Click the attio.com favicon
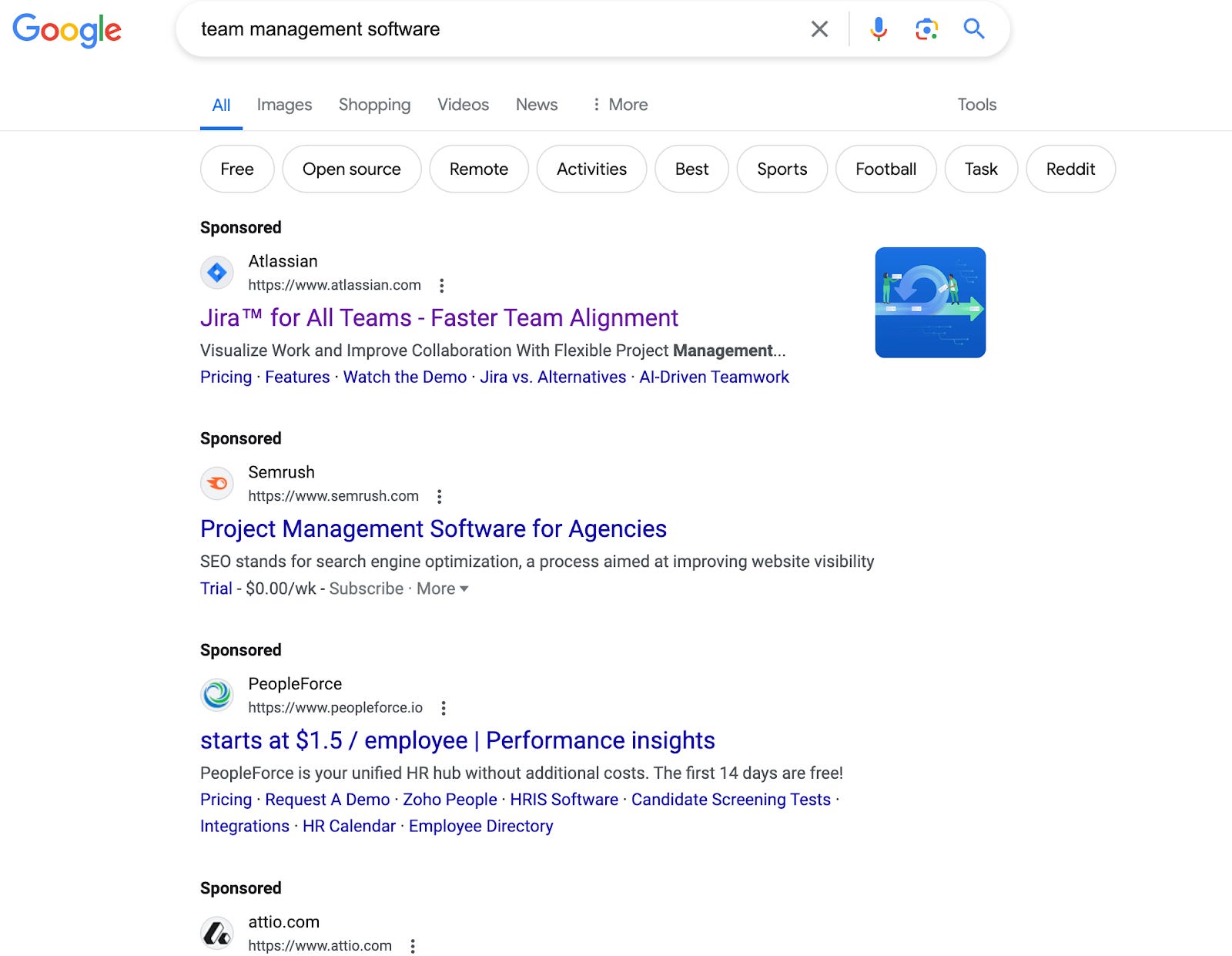This screenshot has height=956, width=1232. pos(217,933)
